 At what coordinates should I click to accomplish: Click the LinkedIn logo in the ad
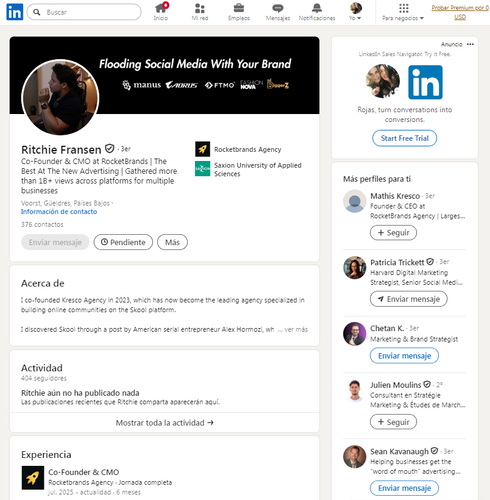tap(425, 82)
